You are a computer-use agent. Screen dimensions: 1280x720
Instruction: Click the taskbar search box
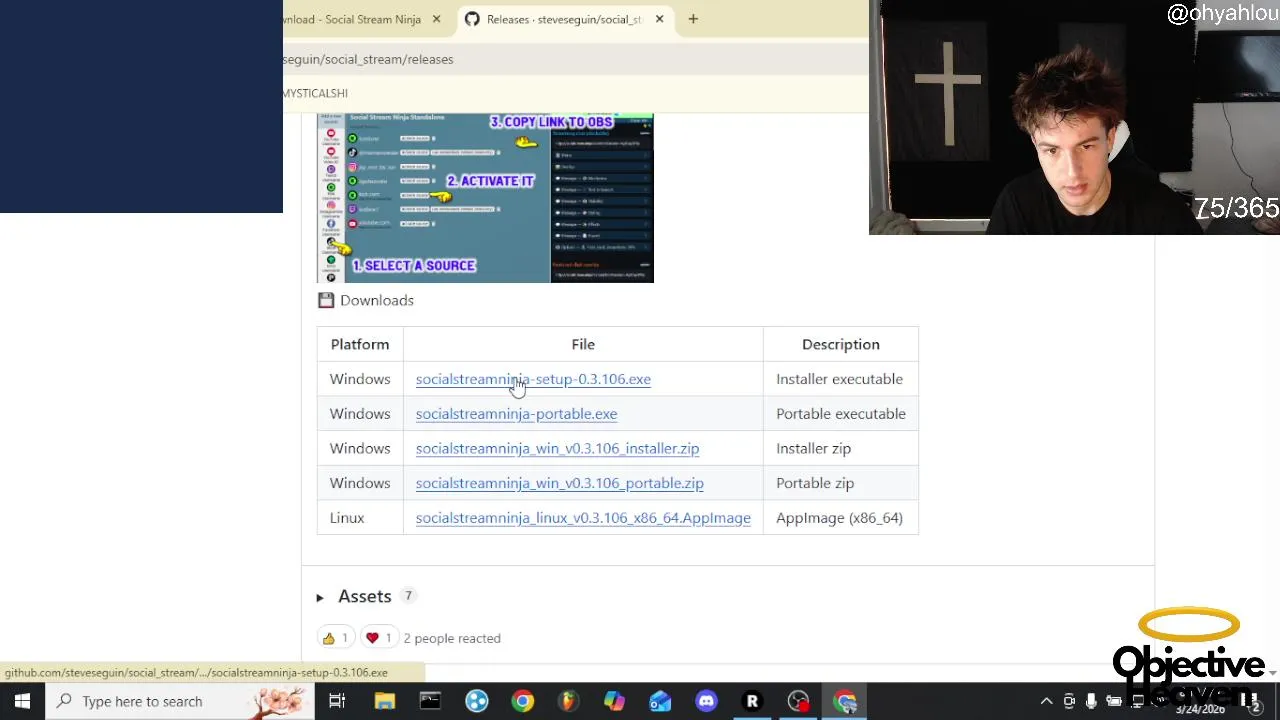click(180, 701)
